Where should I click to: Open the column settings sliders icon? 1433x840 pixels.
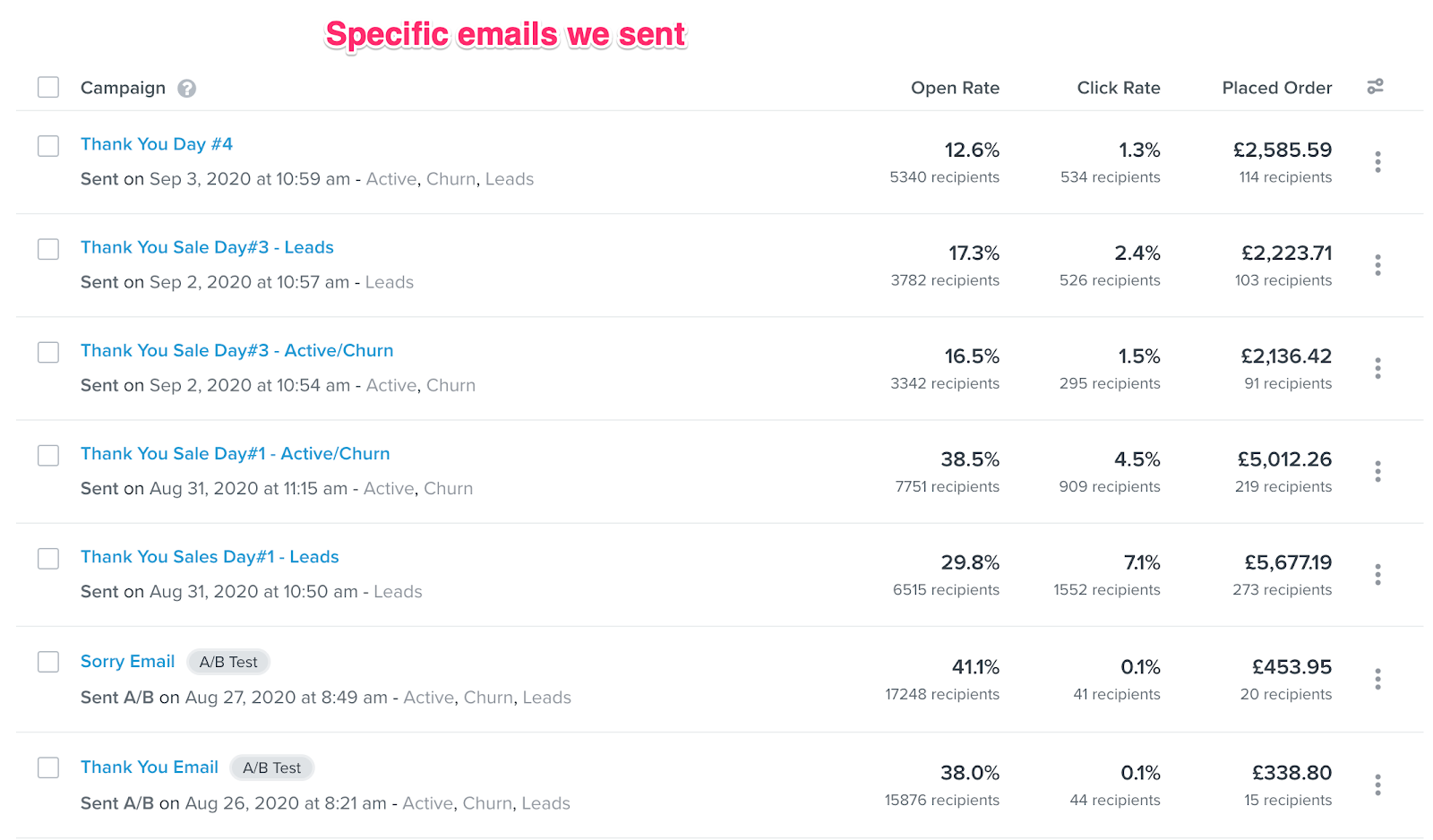click(x=1375, y=87)
